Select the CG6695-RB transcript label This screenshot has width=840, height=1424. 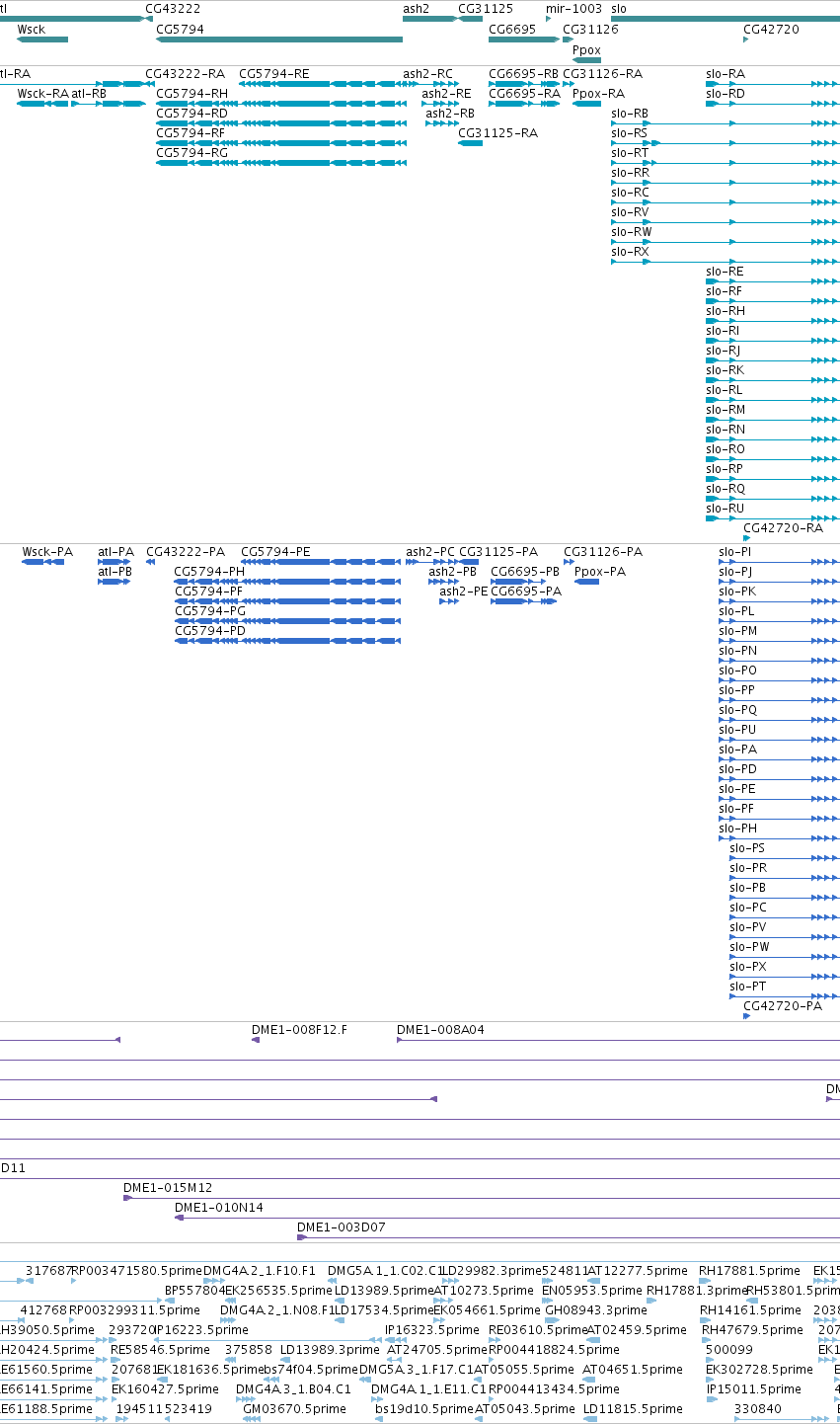pos(523,74)
